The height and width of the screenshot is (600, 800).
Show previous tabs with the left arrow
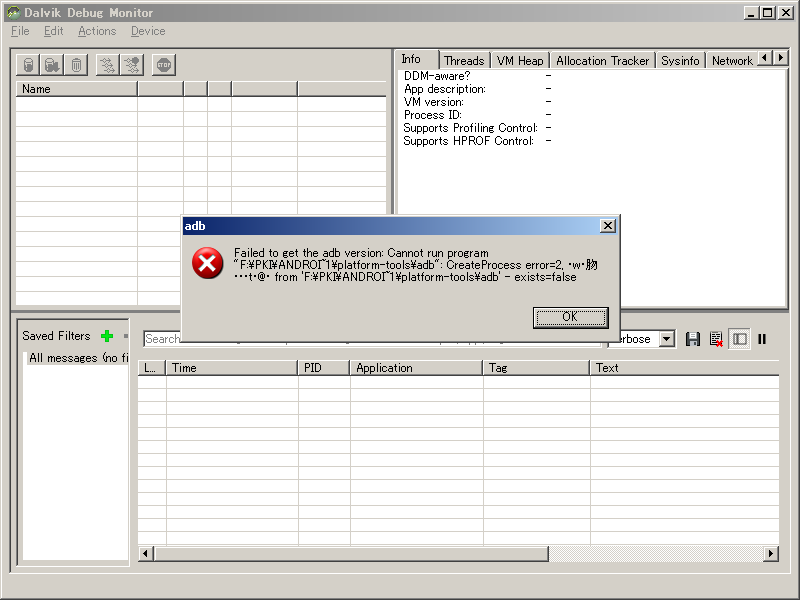pos(765,58)
